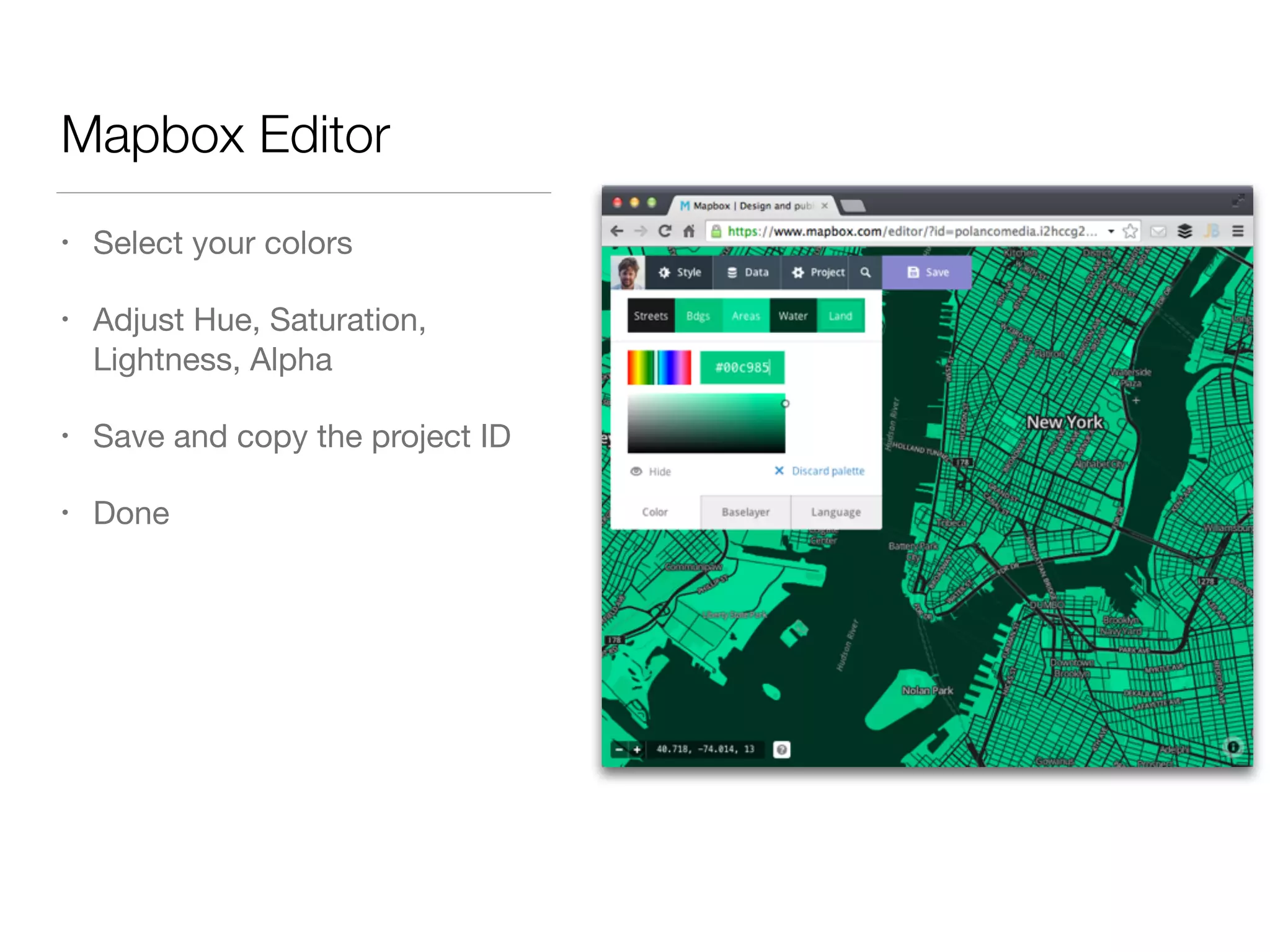Open a new browser tab

point(853,206)
